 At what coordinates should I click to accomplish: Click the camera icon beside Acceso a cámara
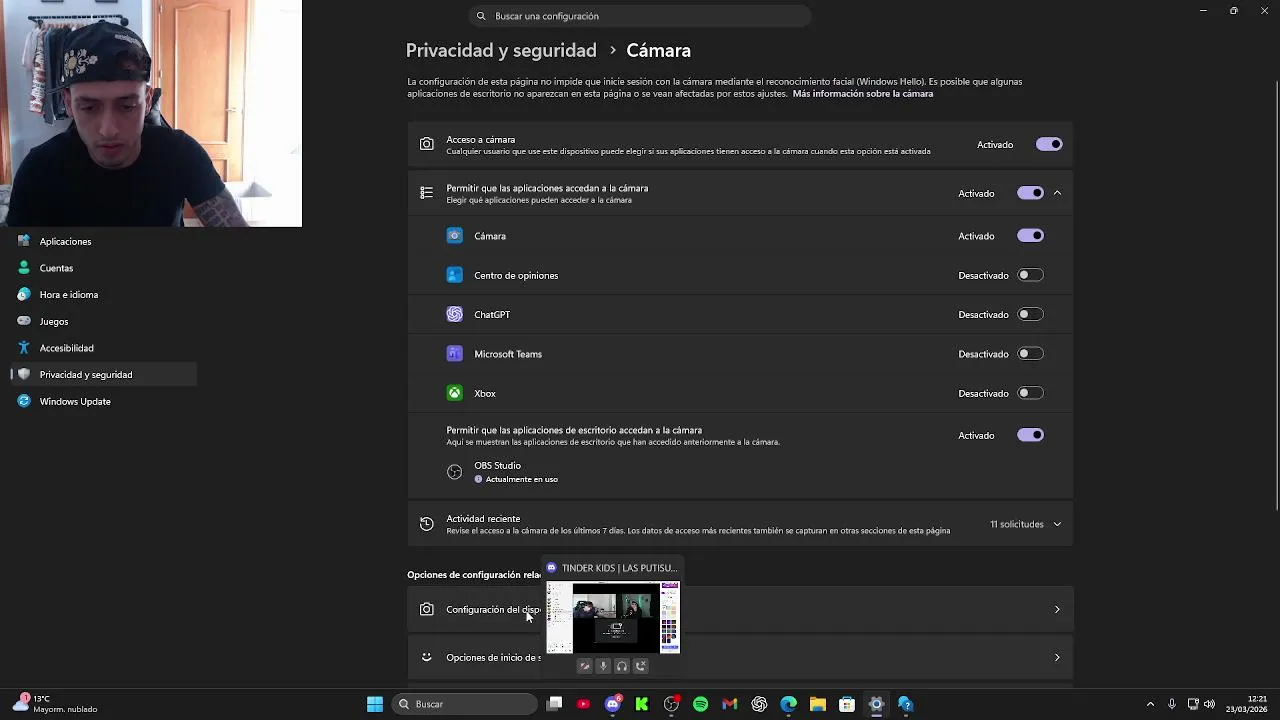pyautogui.click(x=427, y=144)
